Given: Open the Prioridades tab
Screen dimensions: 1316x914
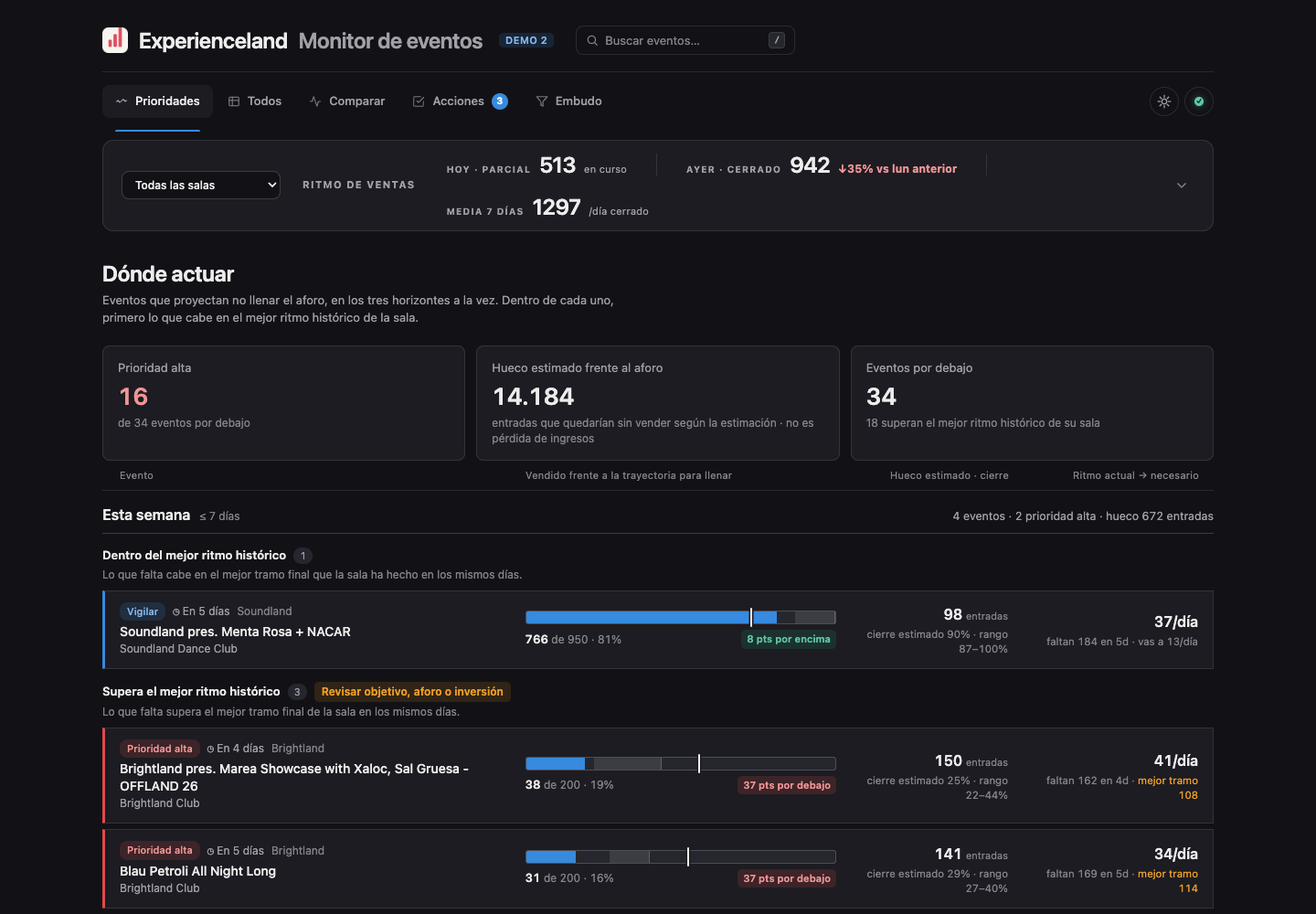Looking at the screenshot, I should tap(157, 101).
